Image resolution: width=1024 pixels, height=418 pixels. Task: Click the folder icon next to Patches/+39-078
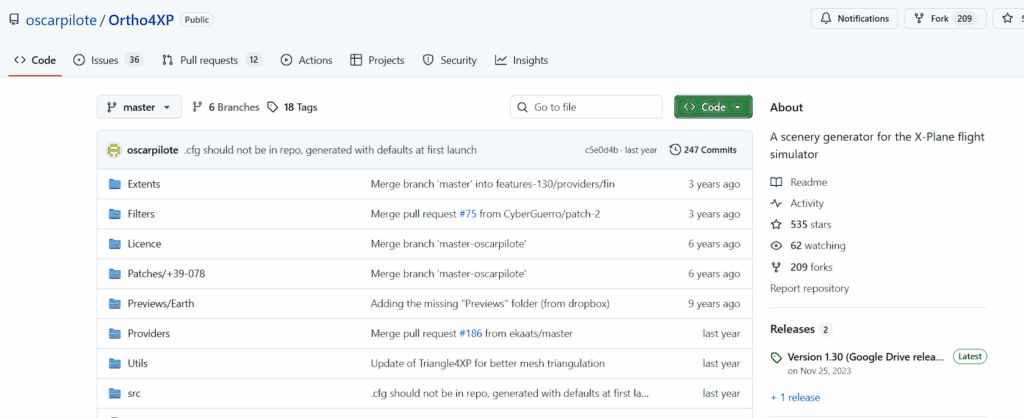116,274
